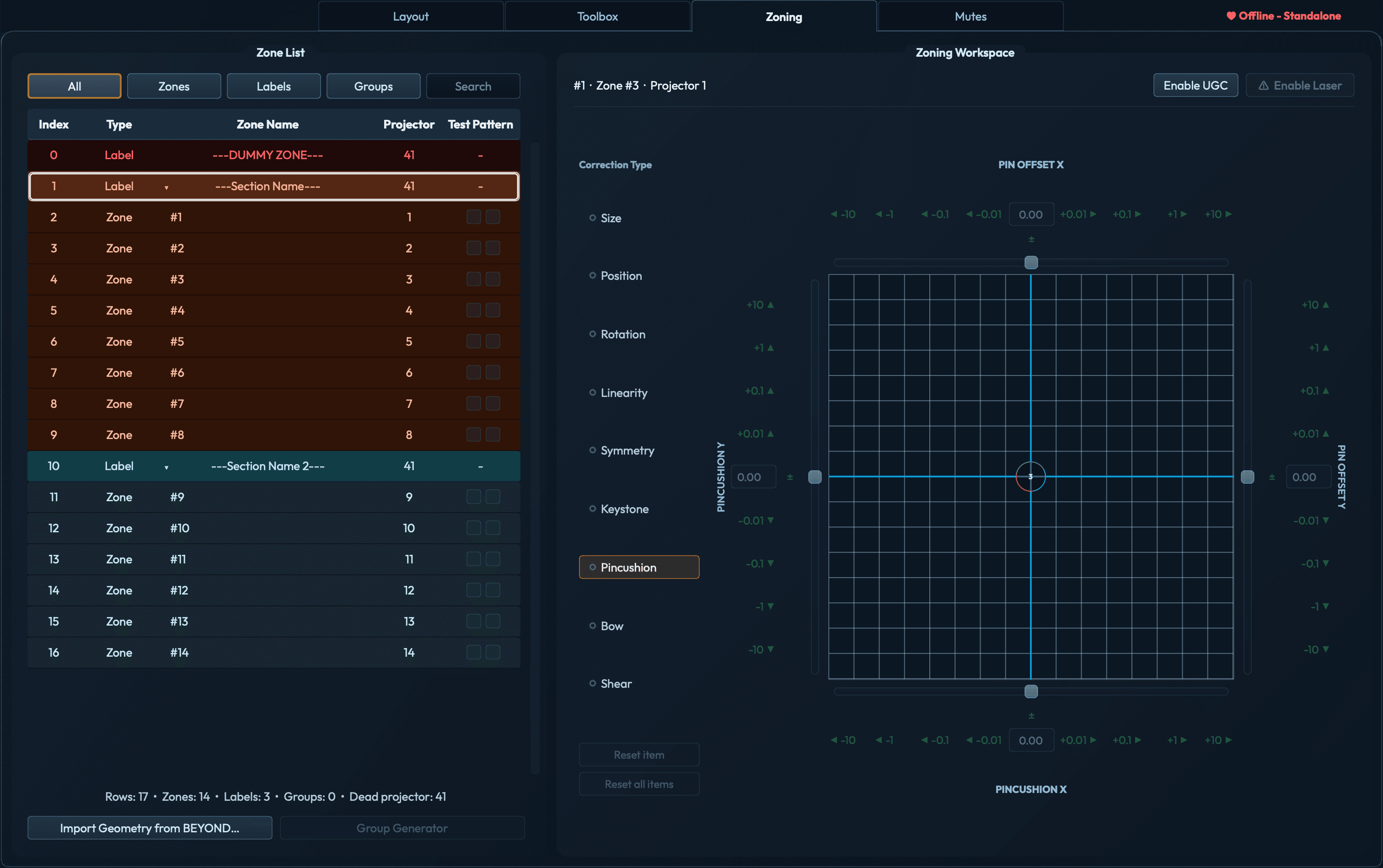Click the Reset item button
Viewport: 1383px width, 868px height.
click(639, 755)
